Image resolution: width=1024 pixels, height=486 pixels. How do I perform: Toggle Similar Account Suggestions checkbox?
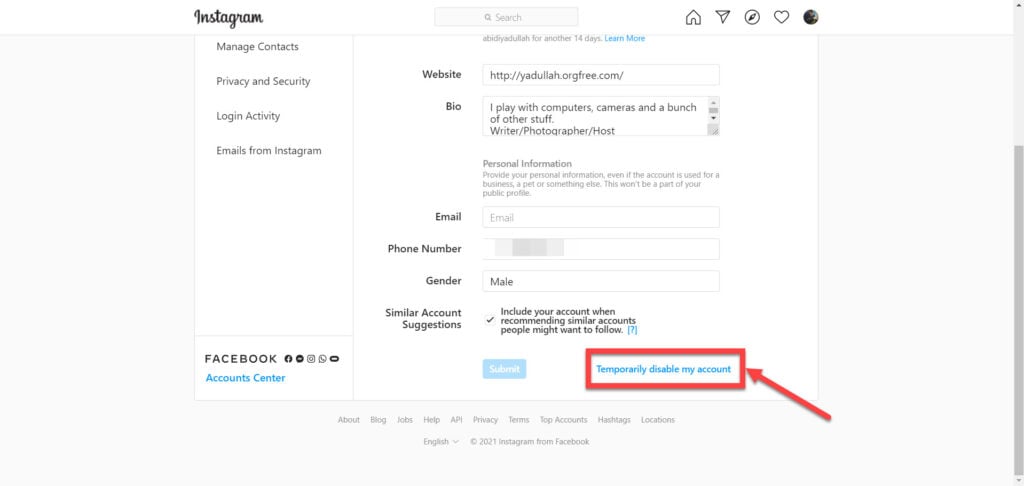tap(490, 320)
